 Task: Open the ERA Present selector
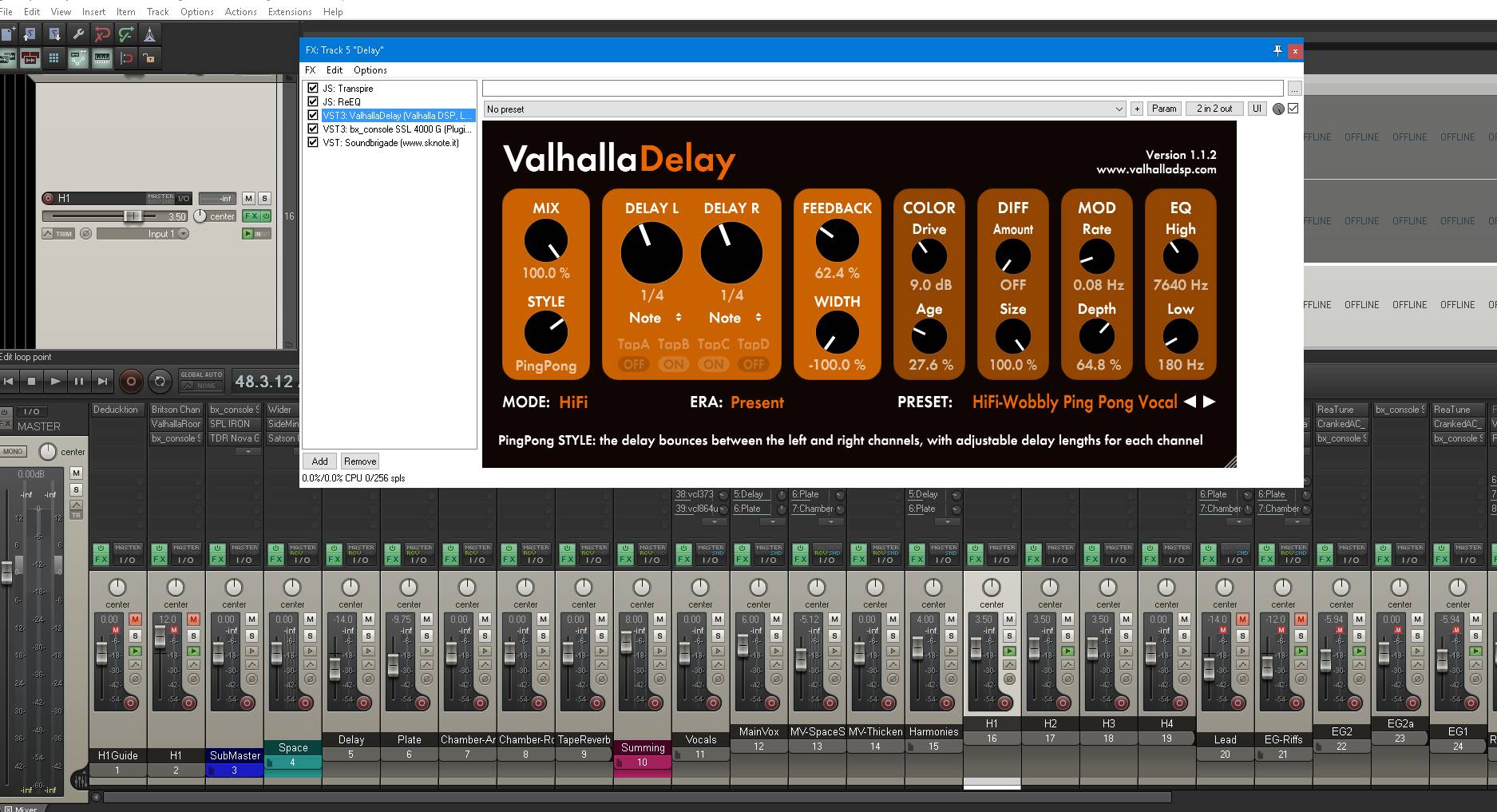pyautogui.click(x=757, y=402)
